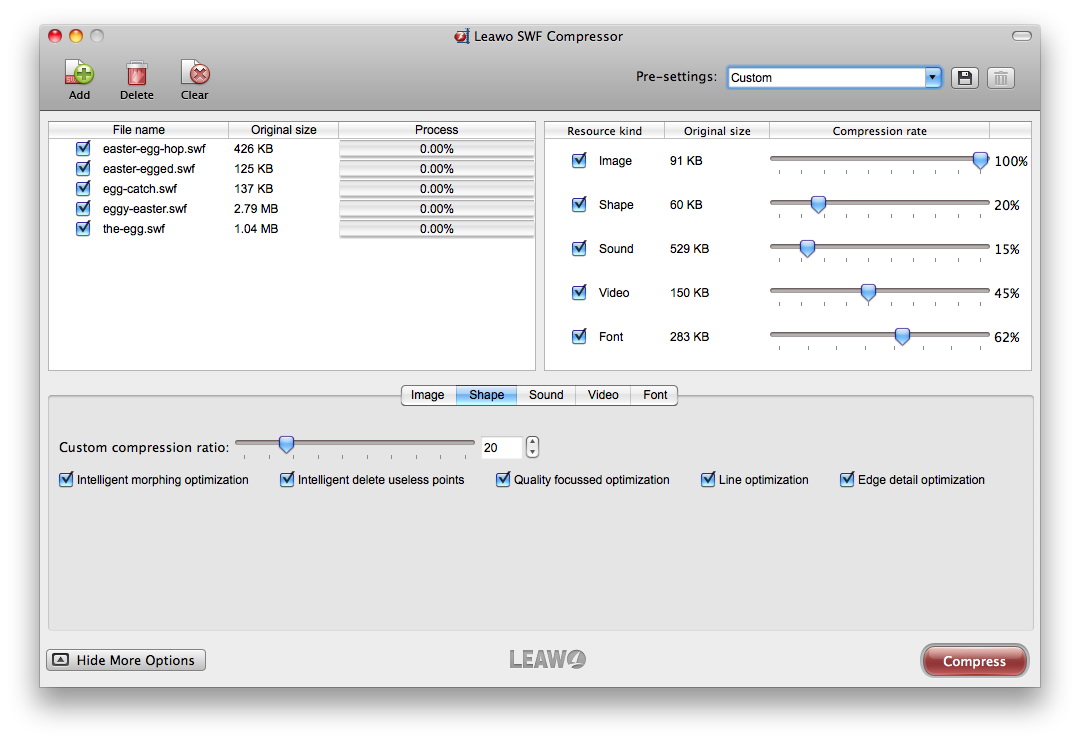Click the Delete trash icon
1080x742 pixels.
click(136, 73)
